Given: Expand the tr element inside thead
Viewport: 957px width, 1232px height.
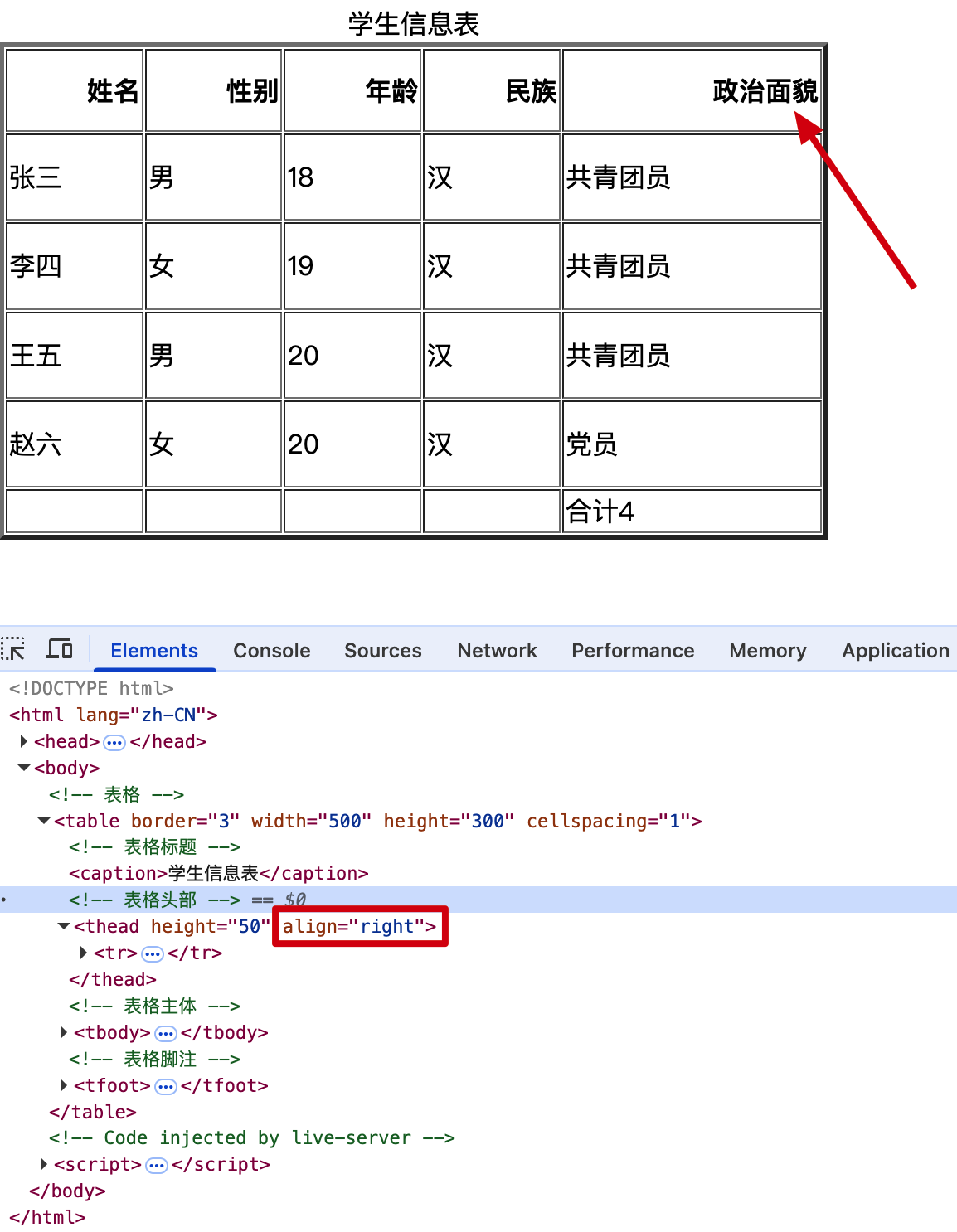Looking at the screenshot, I should pos(84,953).
